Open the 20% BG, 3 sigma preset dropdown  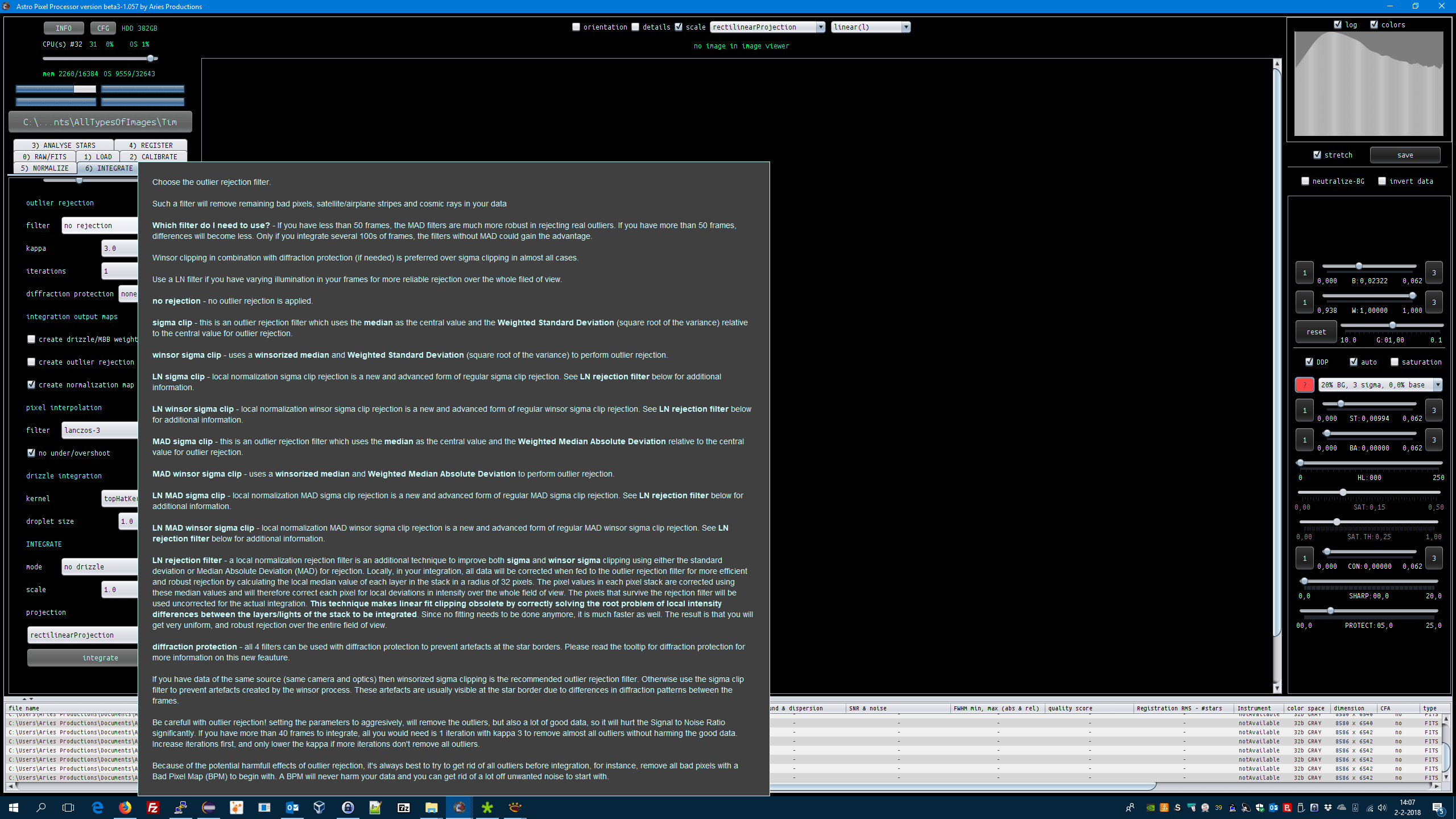(x=1380, y=385)
